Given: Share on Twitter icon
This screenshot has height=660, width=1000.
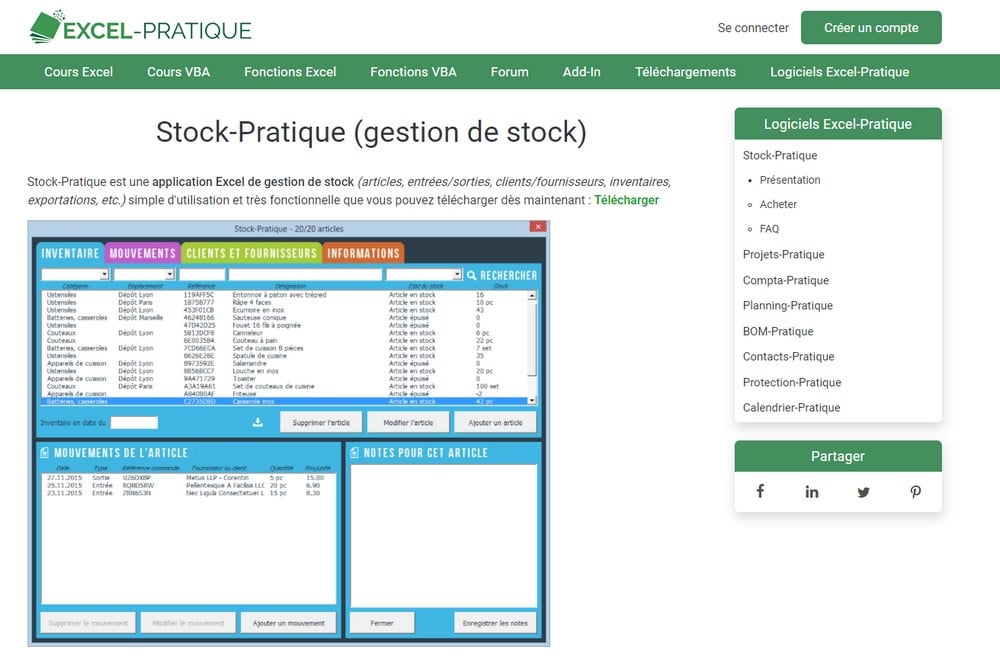Looking at the screenshot, I should (x=864, y=492).
